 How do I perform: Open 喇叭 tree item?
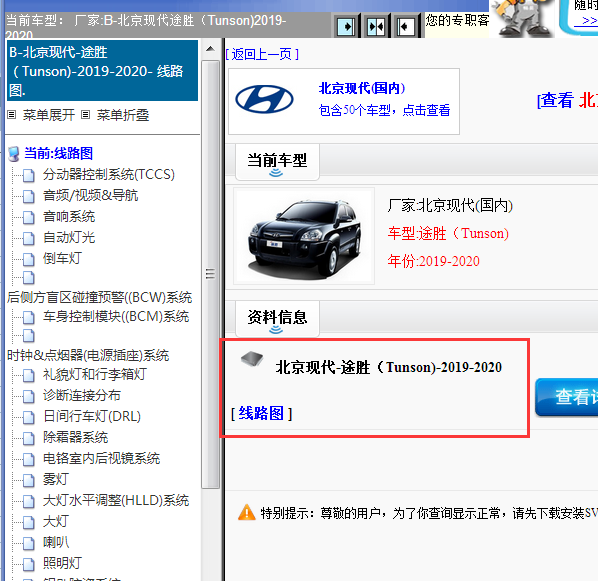(x=56, y=542)
